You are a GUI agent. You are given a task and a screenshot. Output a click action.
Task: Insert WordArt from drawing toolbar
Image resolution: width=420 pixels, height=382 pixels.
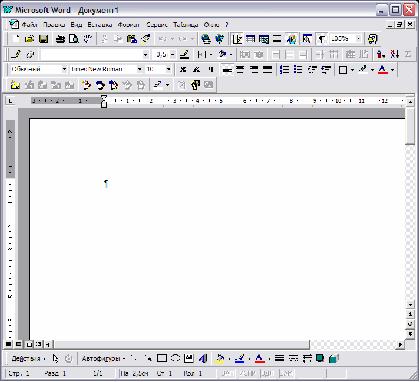[203, 358]
